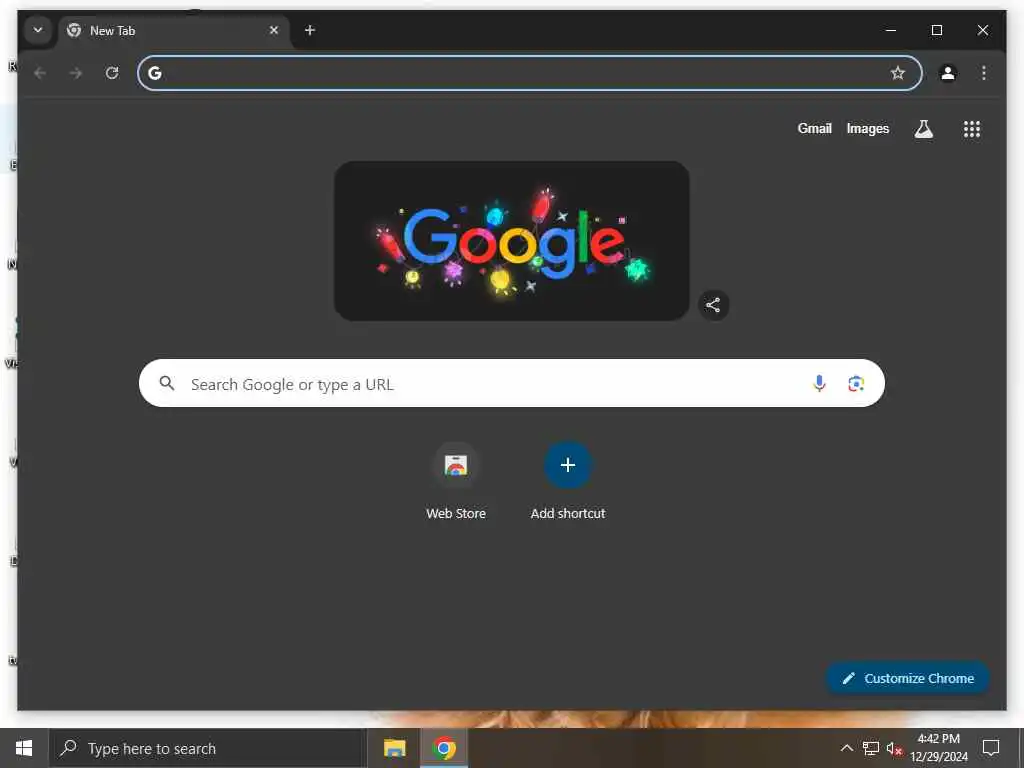
Task: Open Google Images link
Action: (867, 129)
